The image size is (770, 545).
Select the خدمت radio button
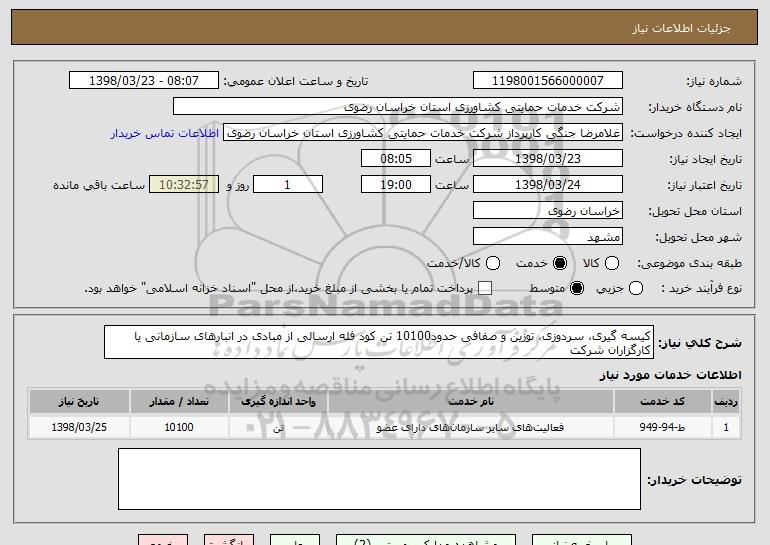coord(560,263)
